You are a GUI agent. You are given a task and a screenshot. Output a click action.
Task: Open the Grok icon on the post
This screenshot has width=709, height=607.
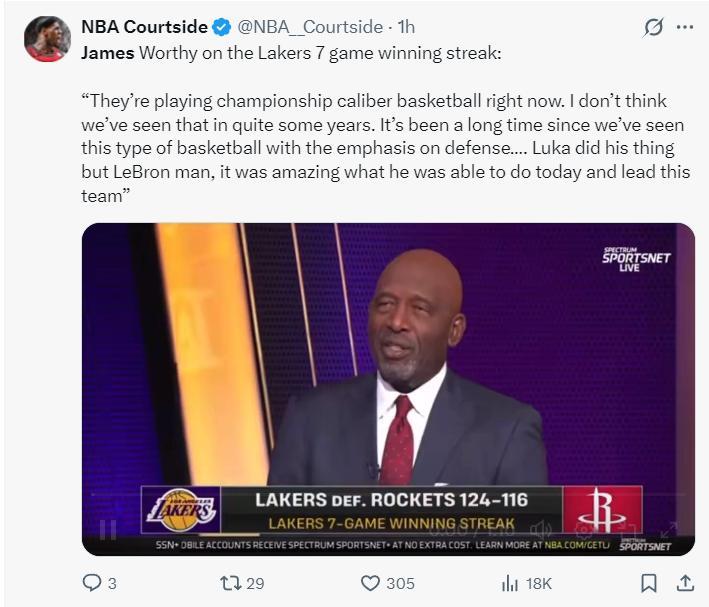(x=653, y=27)
